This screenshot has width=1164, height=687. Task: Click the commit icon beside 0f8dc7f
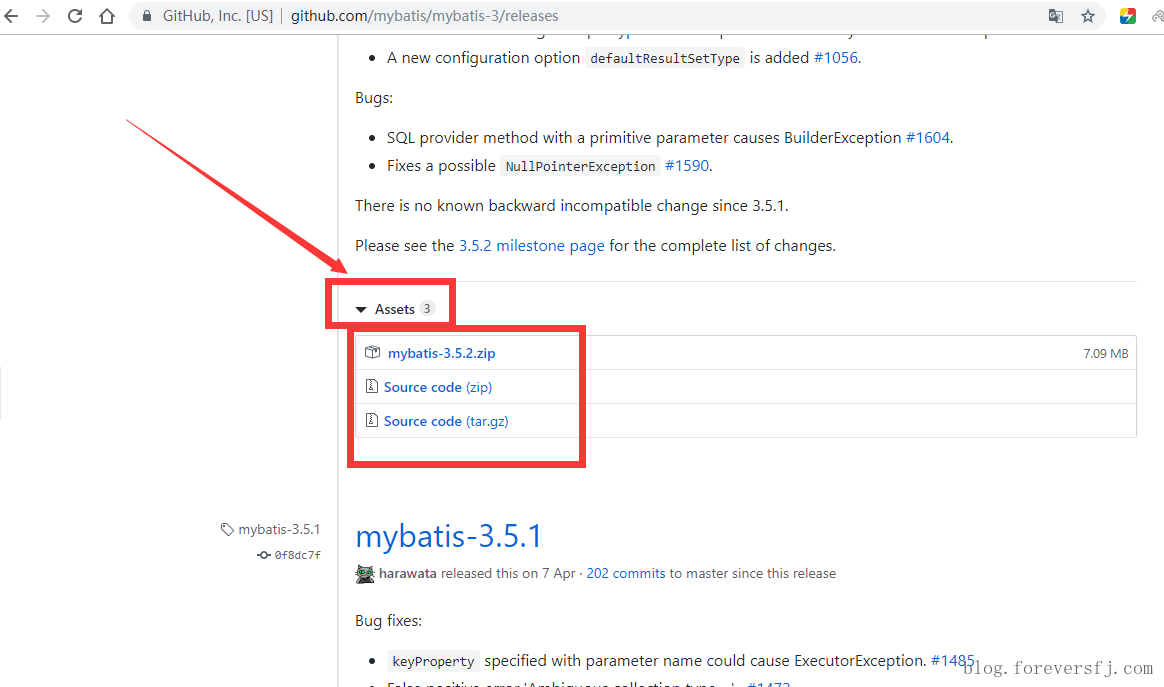(x=264, y=555)
